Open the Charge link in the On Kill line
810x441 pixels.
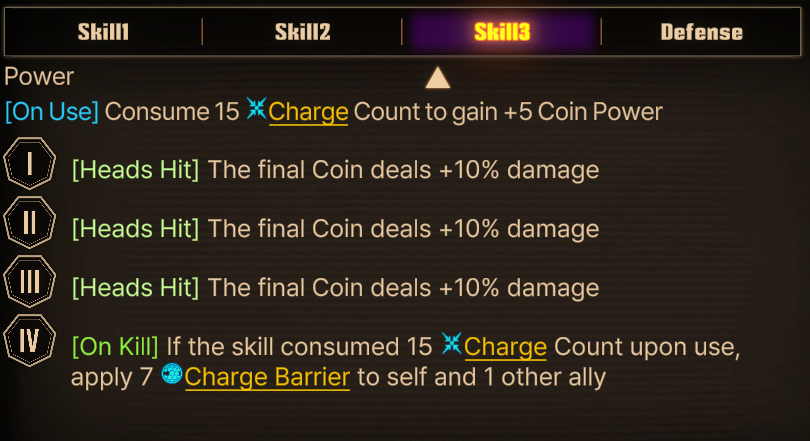coord(505,347)
